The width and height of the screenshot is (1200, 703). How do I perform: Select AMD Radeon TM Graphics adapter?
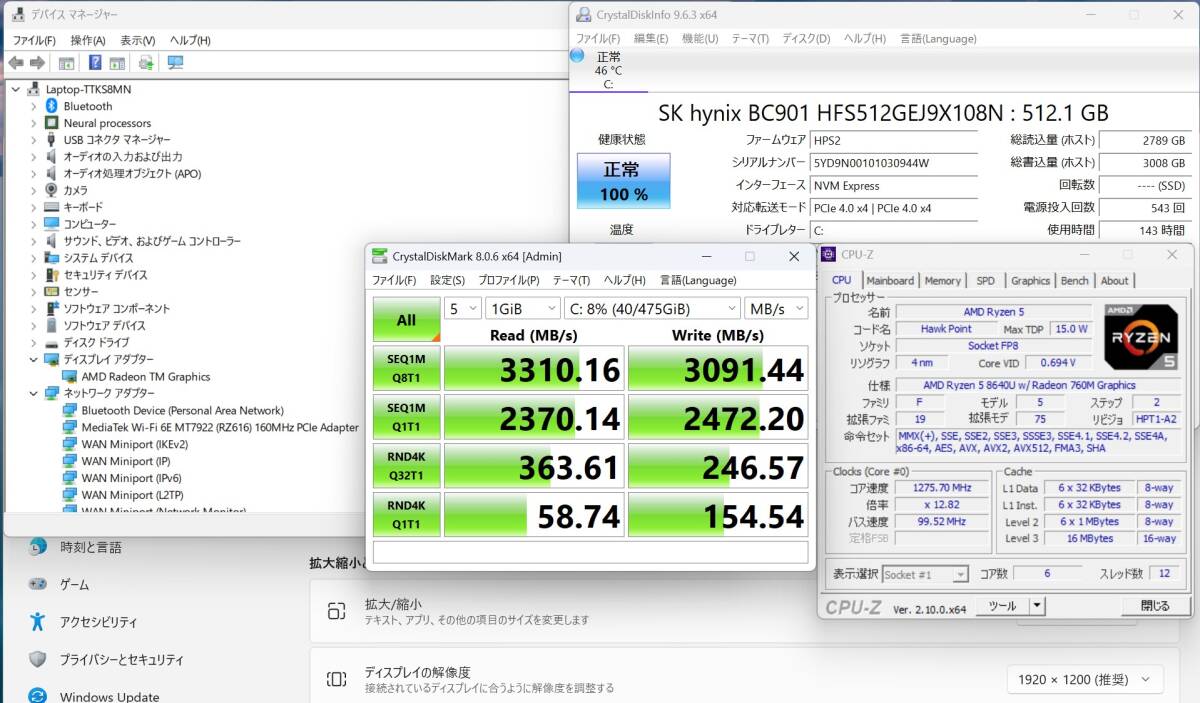[145, 376]
